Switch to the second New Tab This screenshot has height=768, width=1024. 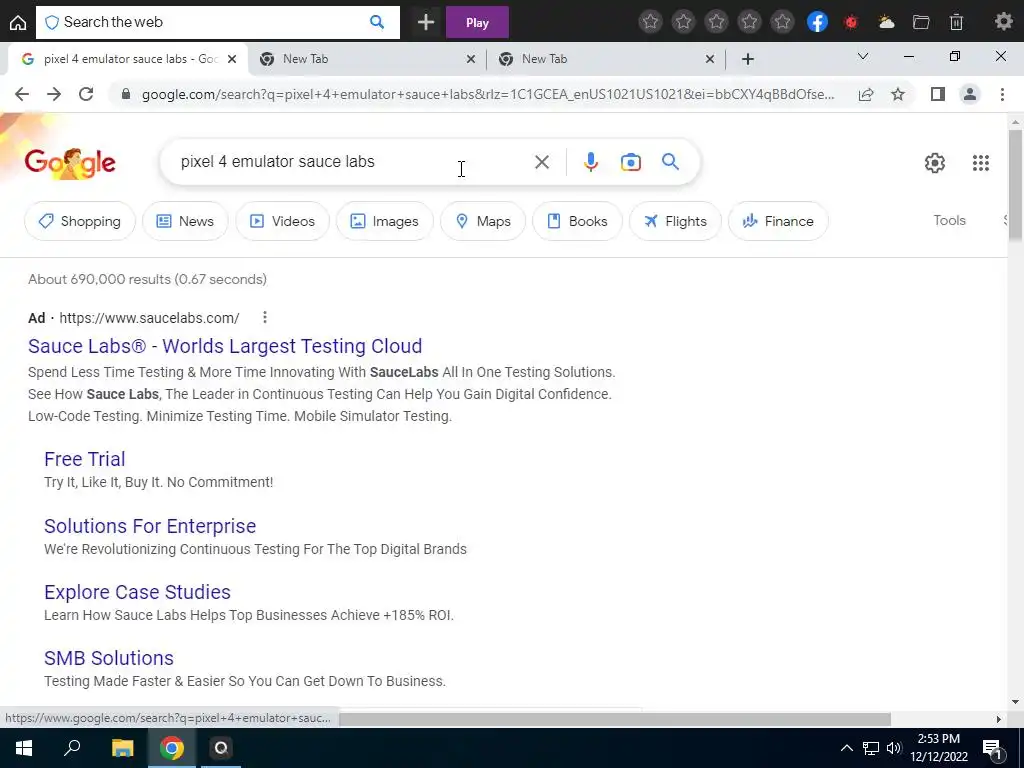(x=606, y=59)
